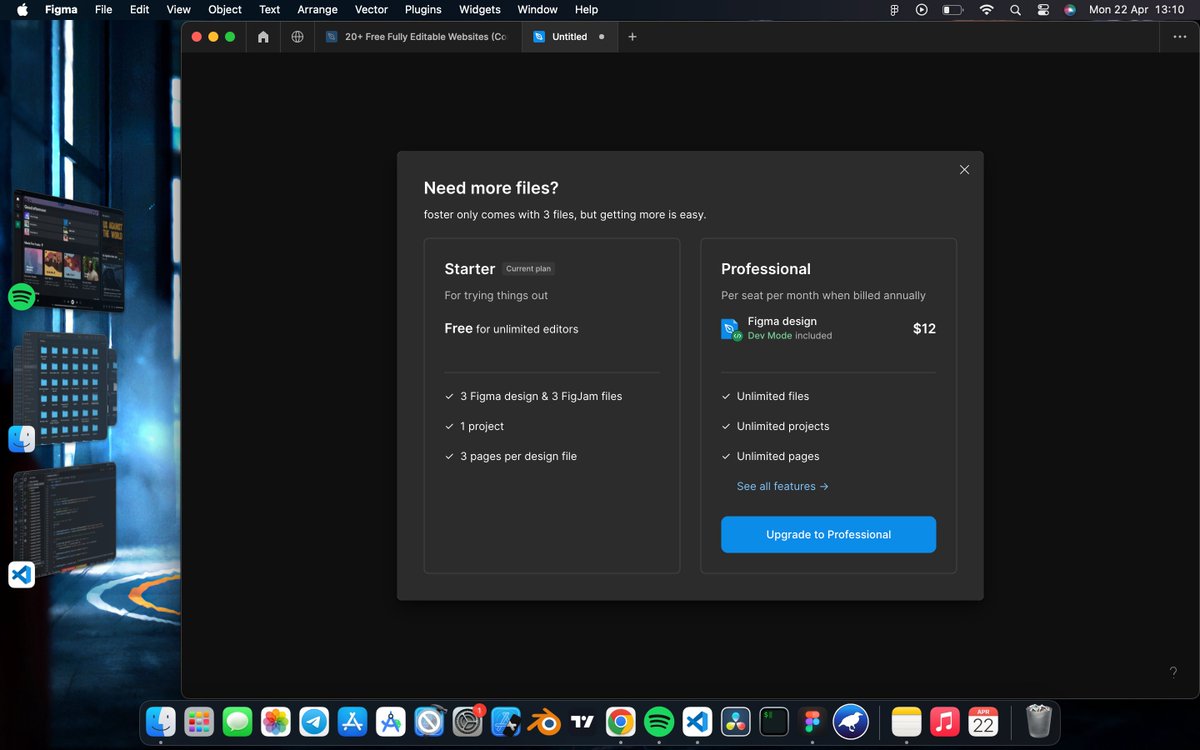Viewport: 1200px width, 750px height.
Task: Open the Figma home tab
Action: pos(263,36)
